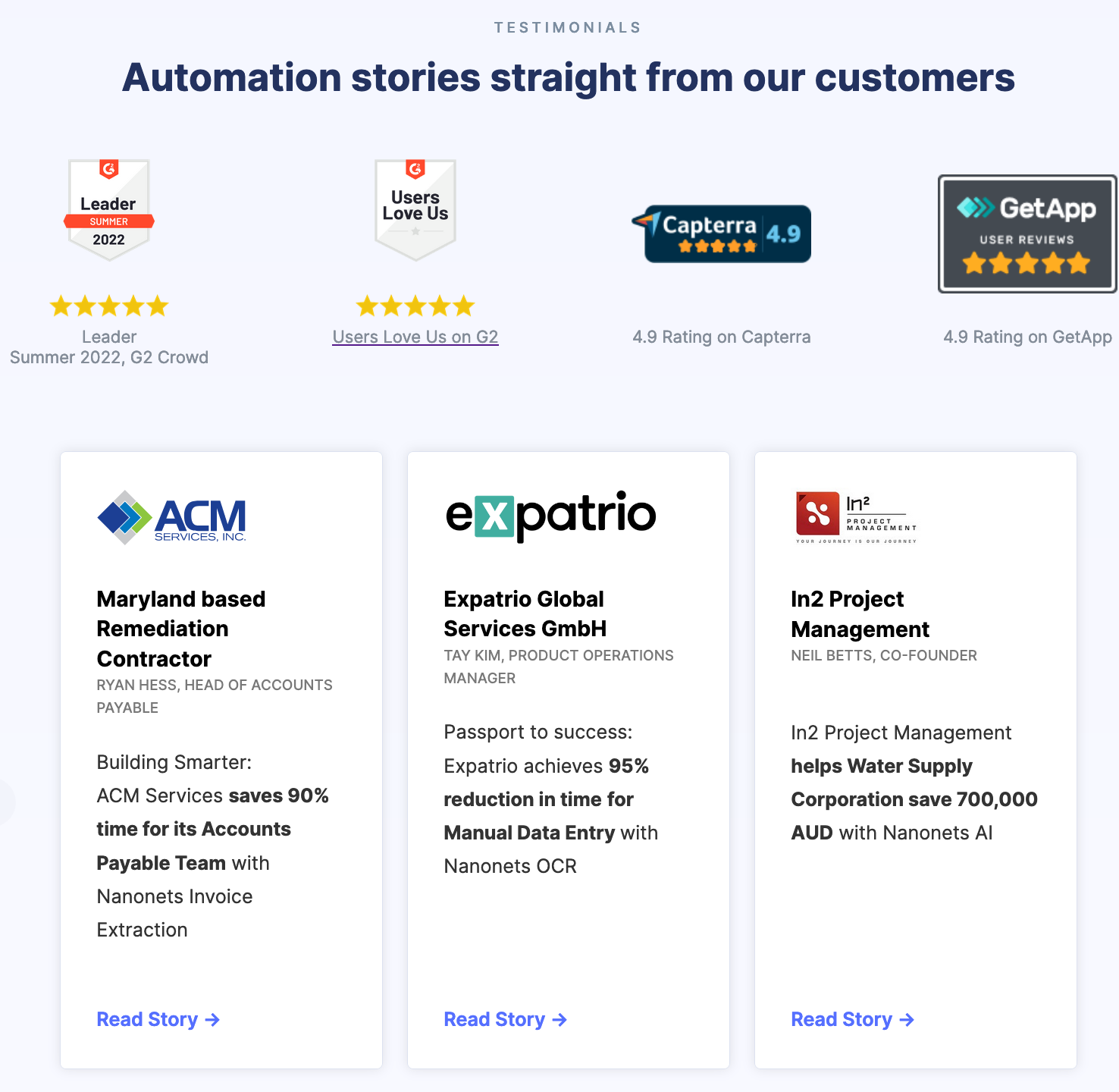This screenshot has width=1119, height=1092.
Task: Click the In2 Project Management logo
Action: tap(854, 516)
